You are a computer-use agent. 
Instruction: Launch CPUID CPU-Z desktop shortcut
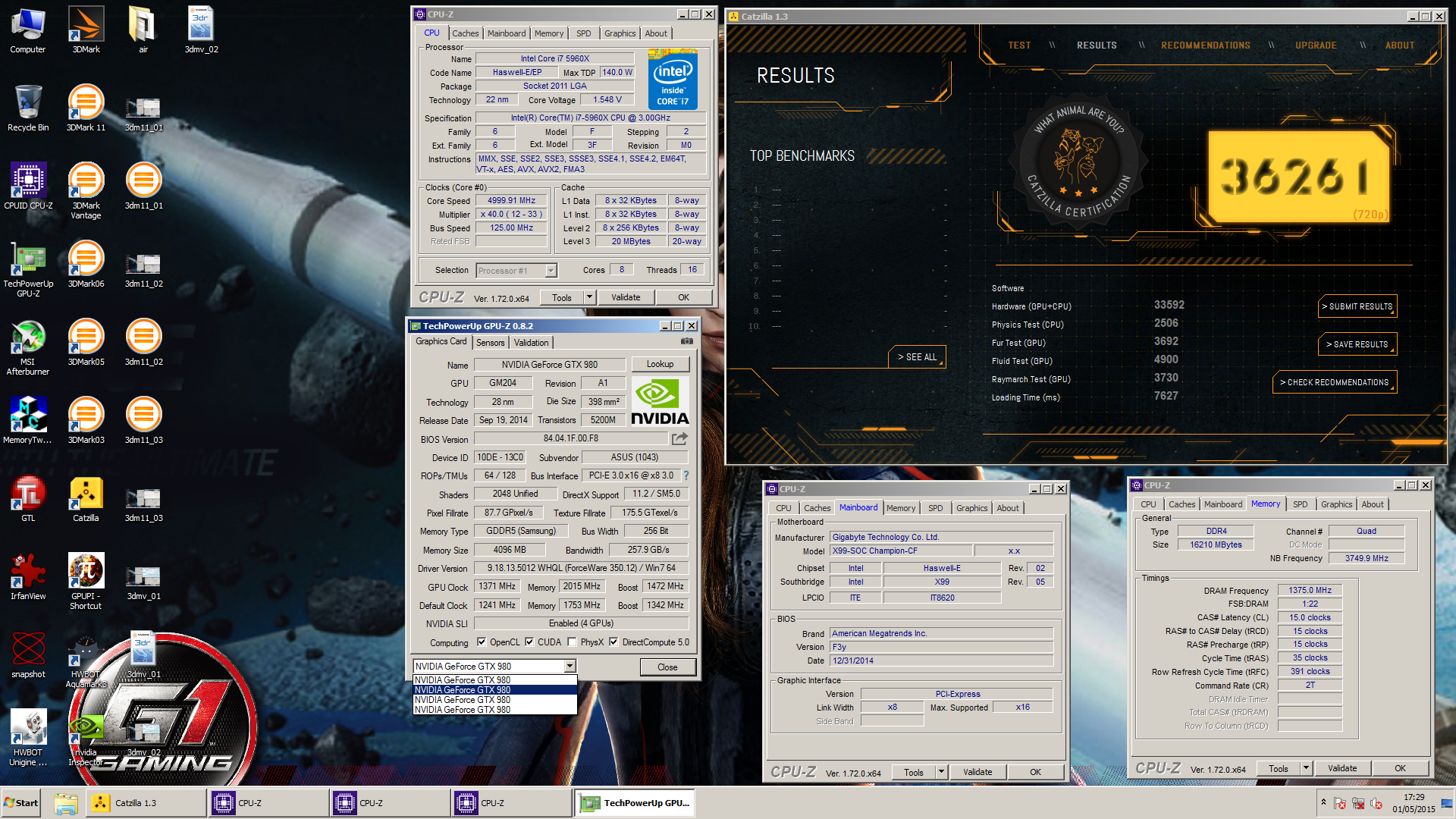(x=28, y=186)
